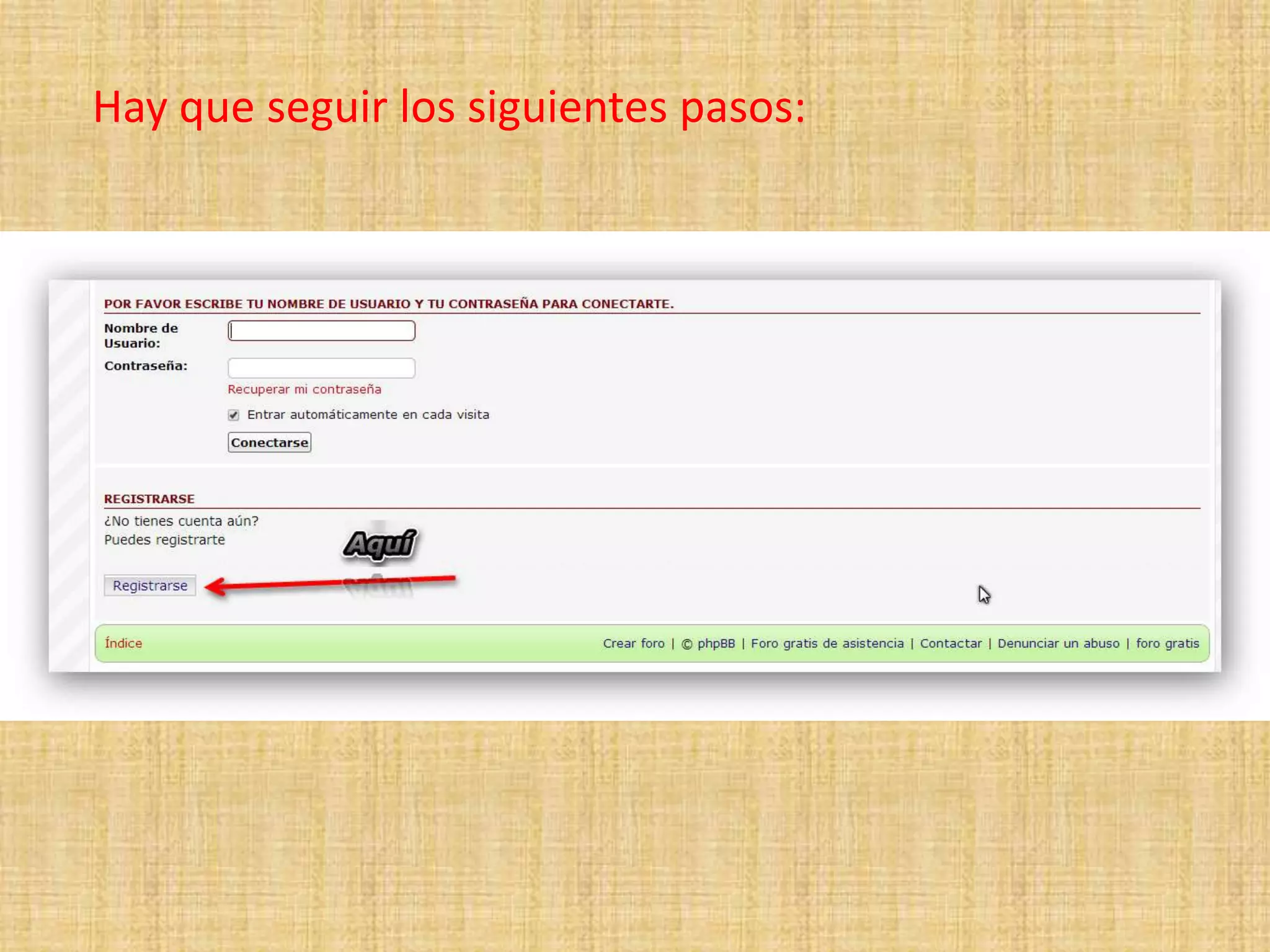Follow the Crear foro link
The image size is (1270, 952).
click(633, 643)
